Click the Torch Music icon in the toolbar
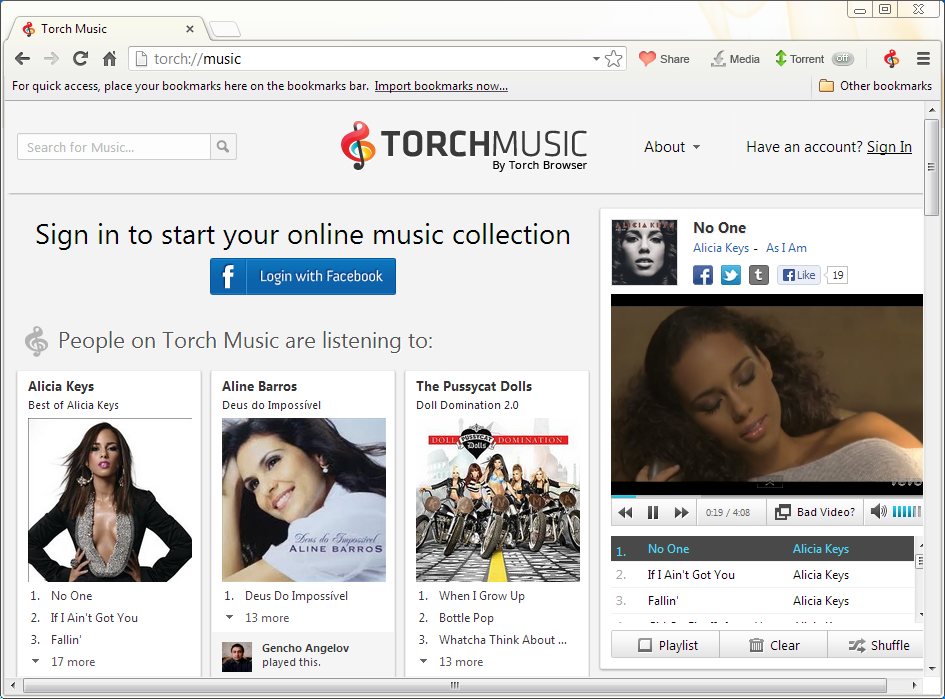Viewport: 945px width, 699px height. (891, 58)
